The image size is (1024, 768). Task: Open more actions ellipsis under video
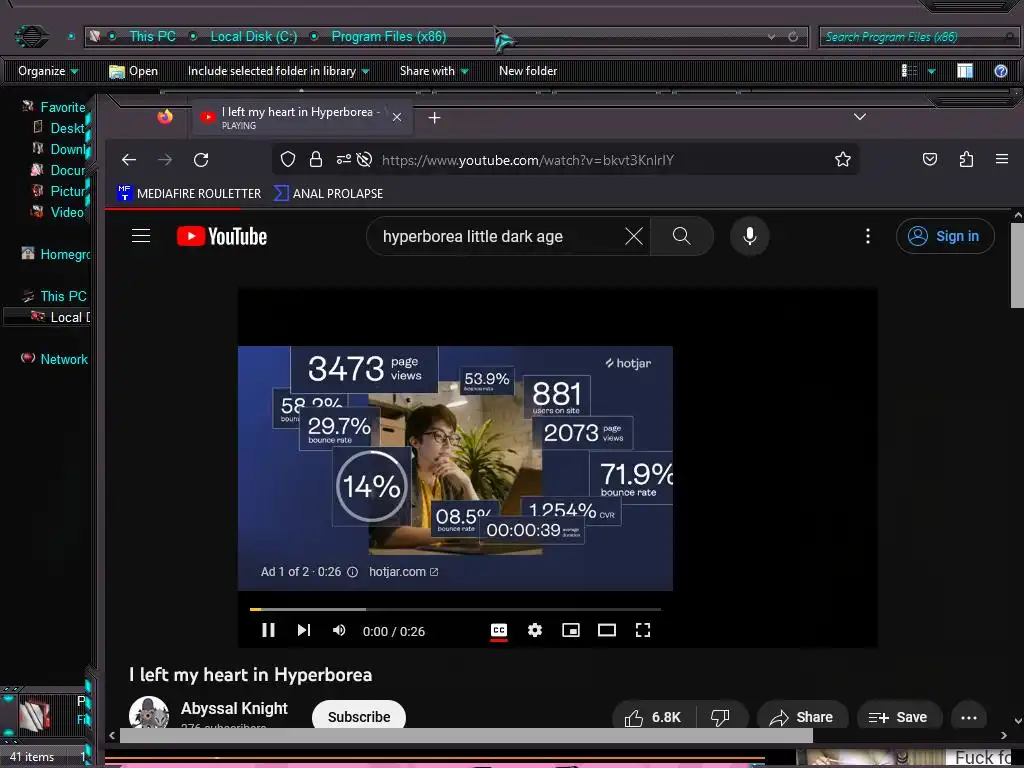[968, 717]
